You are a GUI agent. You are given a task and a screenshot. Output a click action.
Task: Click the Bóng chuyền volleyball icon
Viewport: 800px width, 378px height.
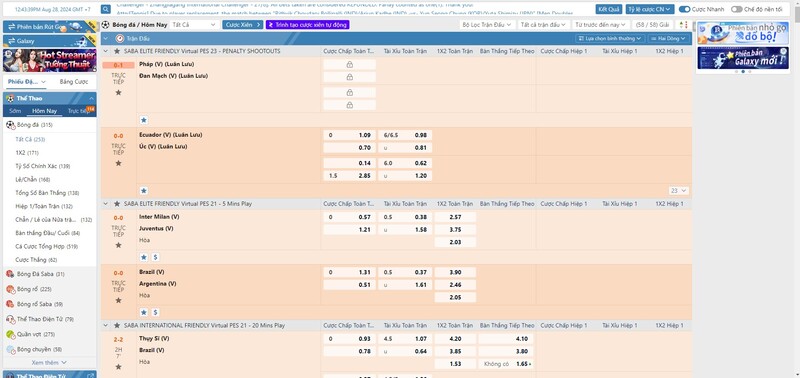tap(10, 349)
